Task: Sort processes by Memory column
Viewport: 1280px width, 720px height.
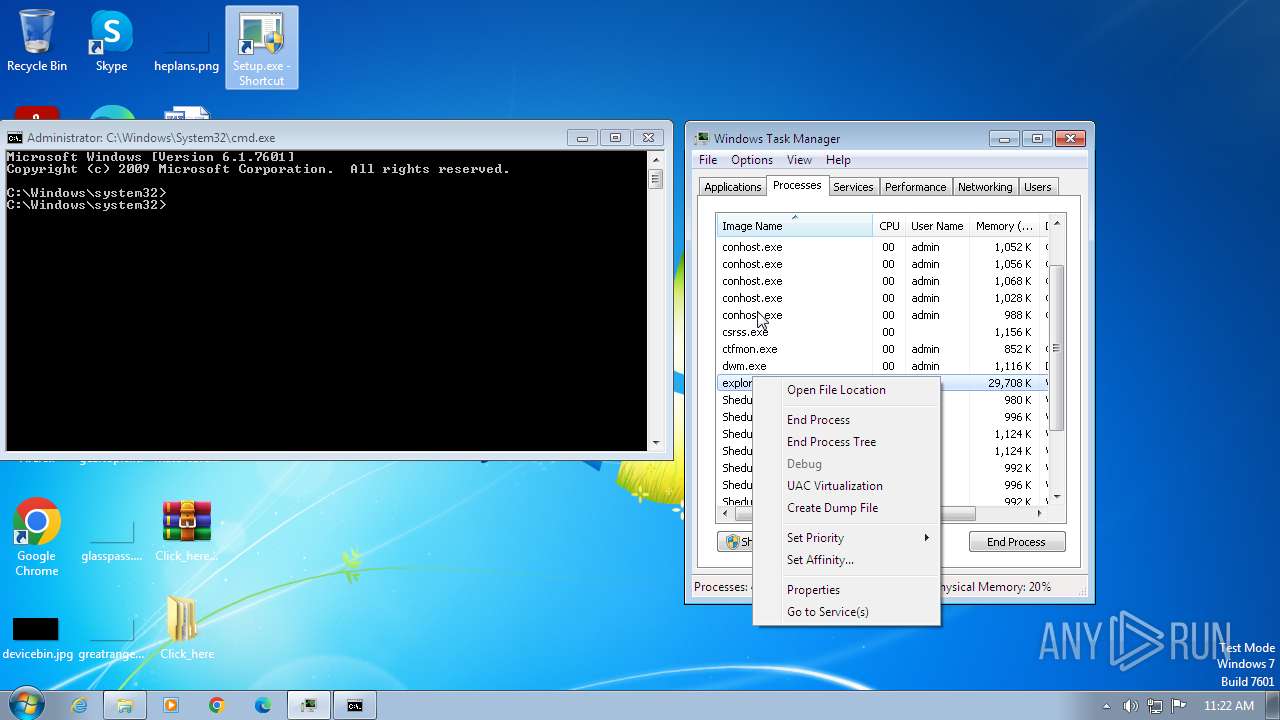Action: [1004, 226]
